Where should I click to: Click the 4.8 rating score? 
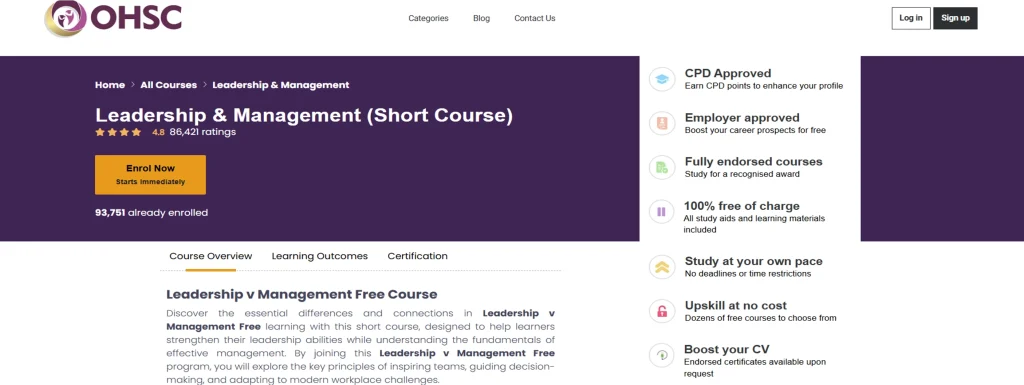(x=158, y=132)
